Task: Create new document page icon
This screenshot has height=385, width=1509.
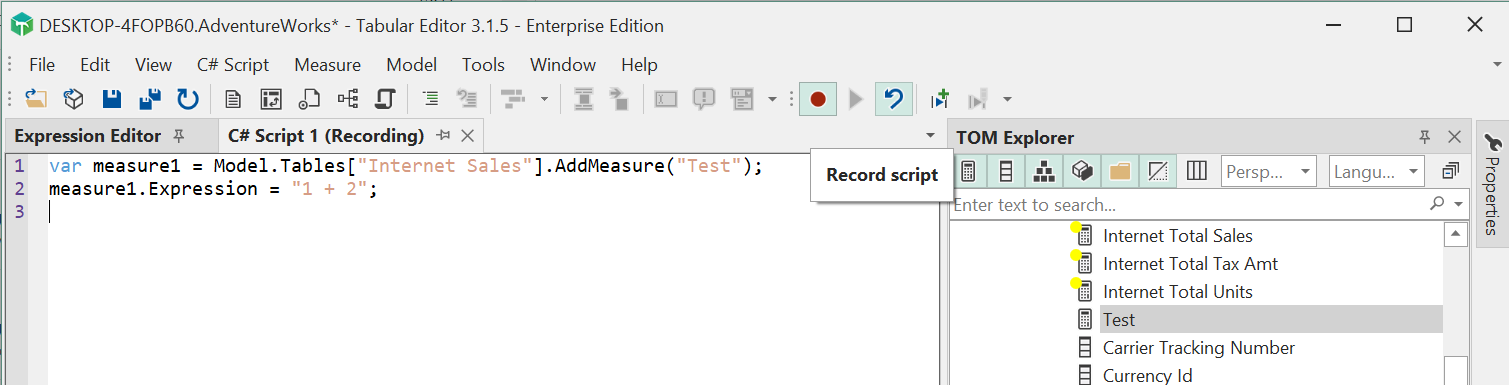Action: point(233,99)
